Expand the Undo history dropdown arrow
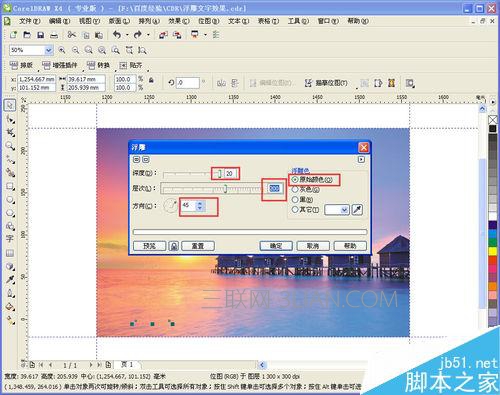Image resolution: width=500 pixels, height=395 pixels. (x=127, y=35)
